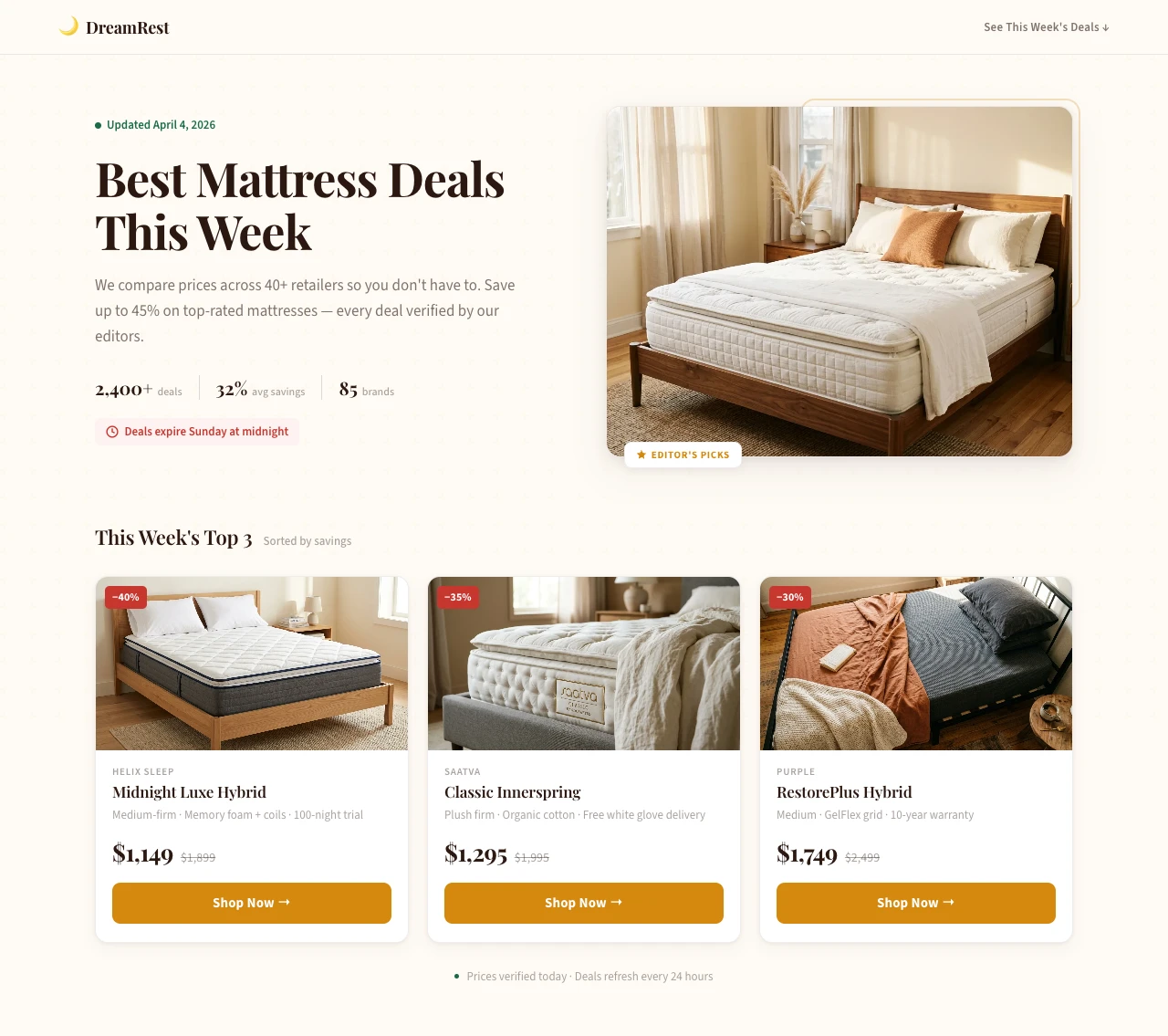Click the clock icon in expiry notice
Viewport: 1168px width, 1036px height.
pyautogui.click(x=112, y=432)
